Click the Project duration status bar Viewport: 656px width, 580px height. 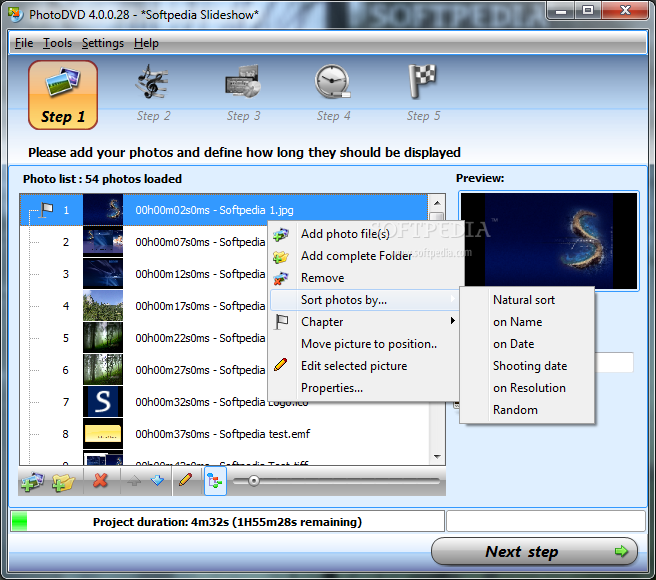227,521
